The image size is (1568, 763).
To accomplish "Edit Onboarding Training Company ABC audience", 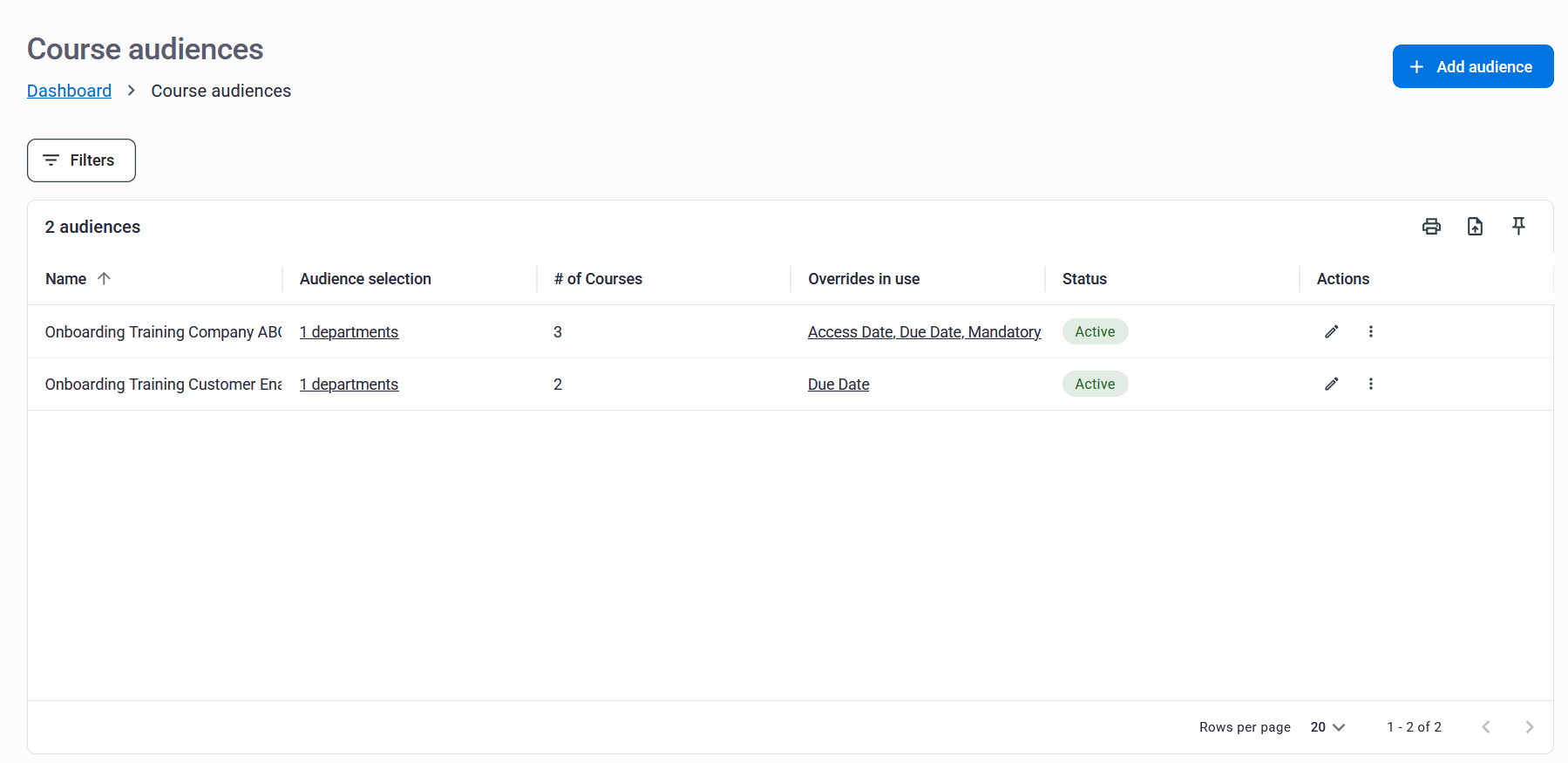I will pyautogui.click(x=1332, y=331).
